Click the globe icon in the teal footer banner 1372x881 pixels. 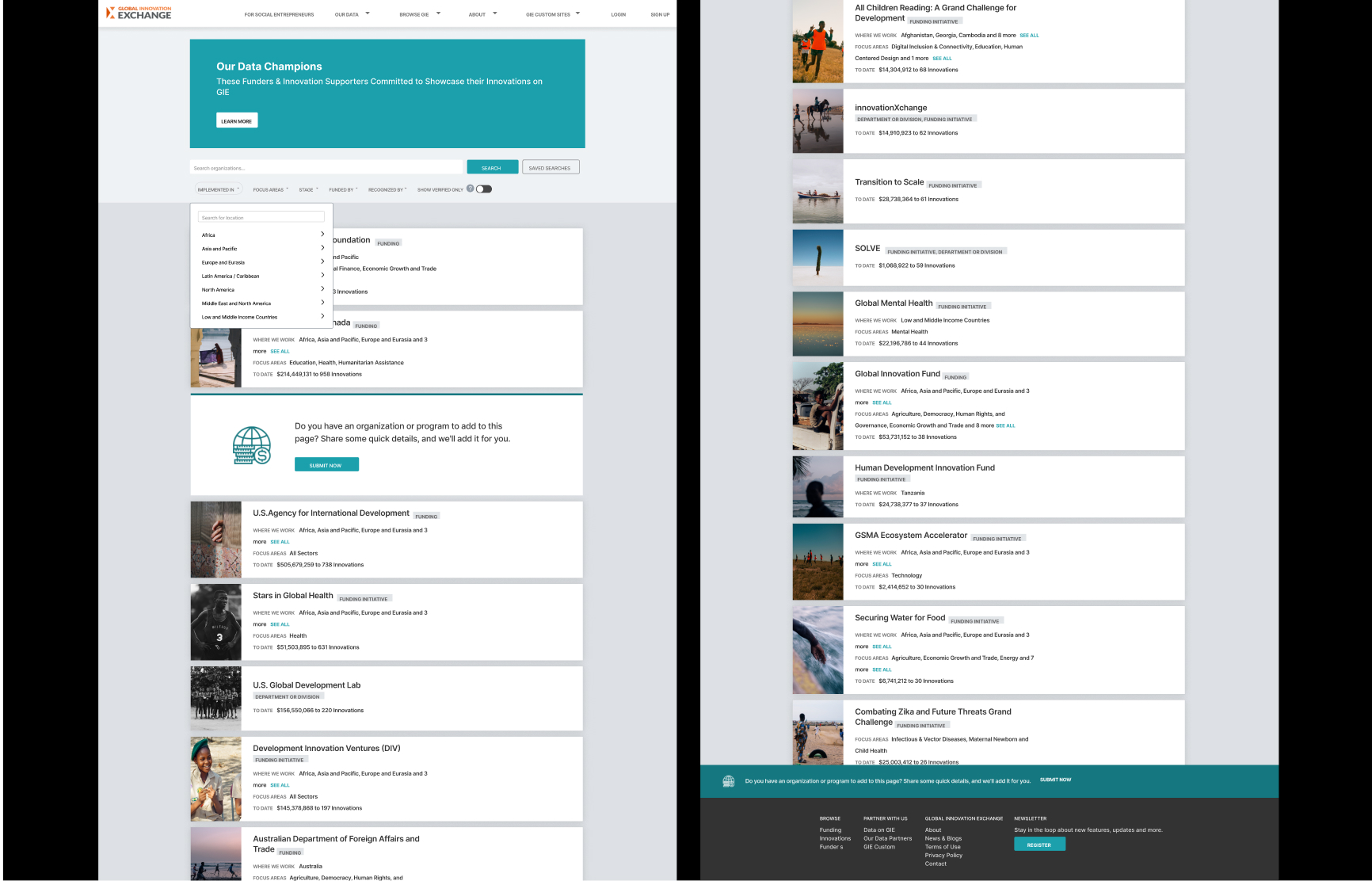[728, 781]
